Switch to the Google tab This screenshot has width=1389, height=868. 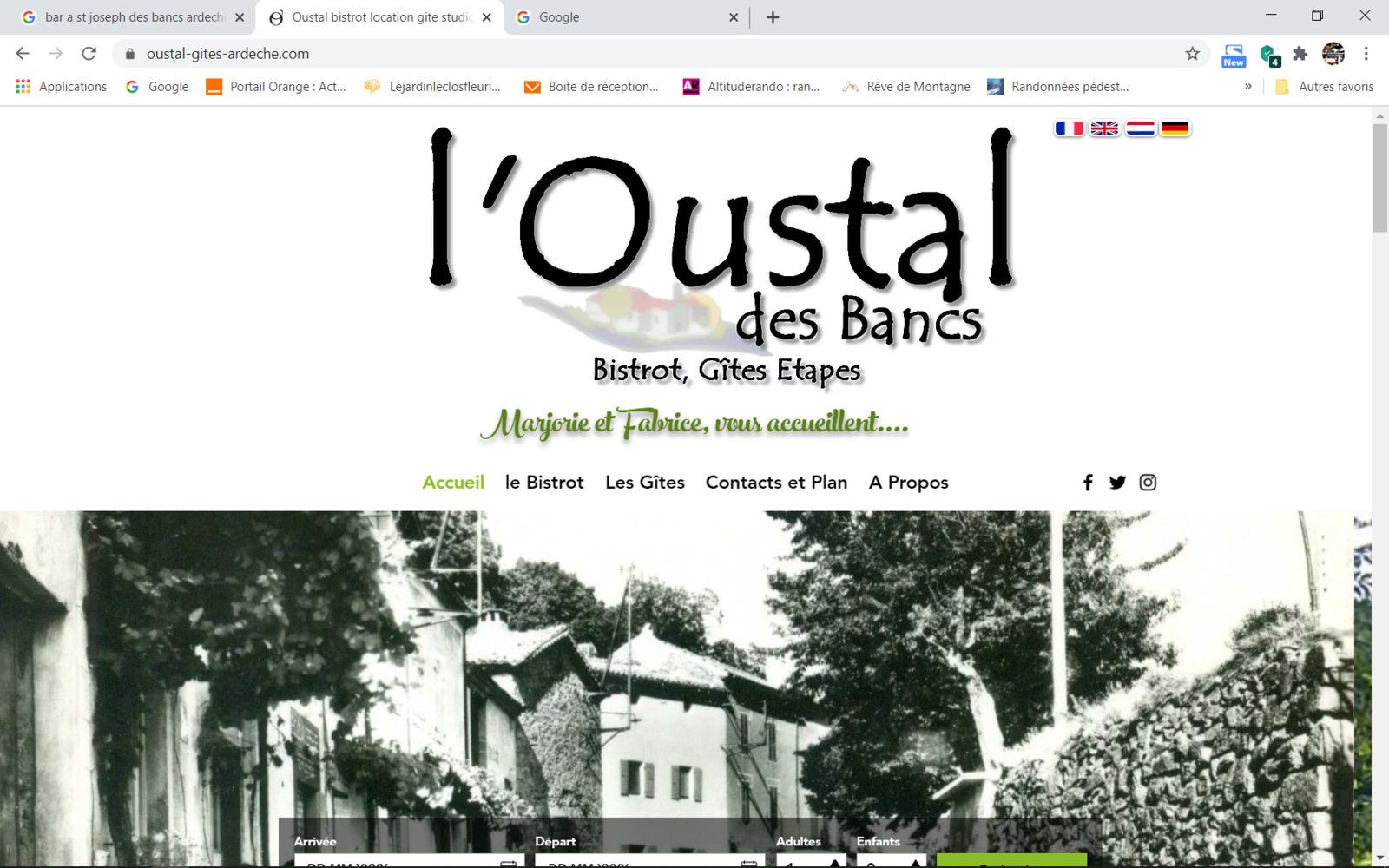[x=627, y=17]
